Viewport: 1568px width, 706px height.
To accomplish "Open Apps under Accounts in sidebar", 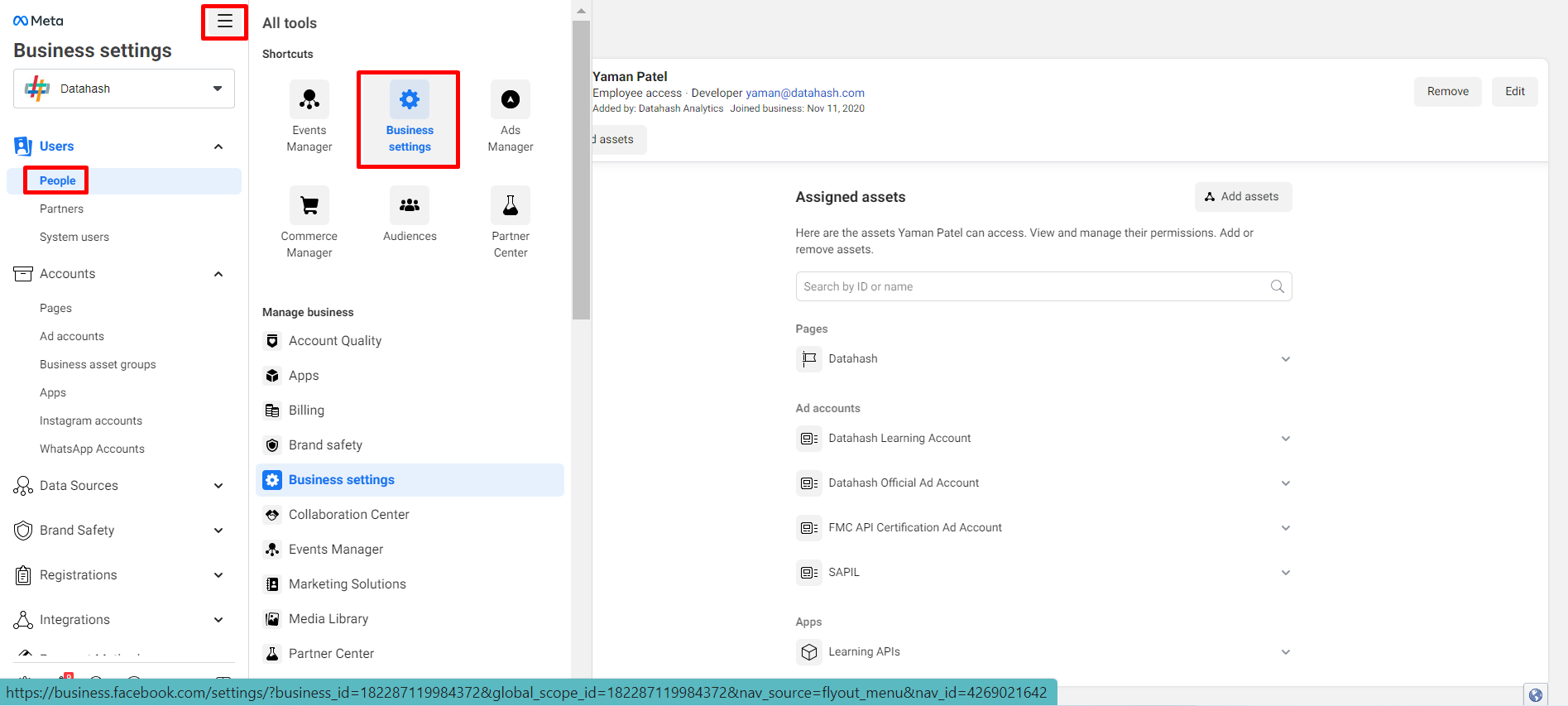I will (53, 392).
